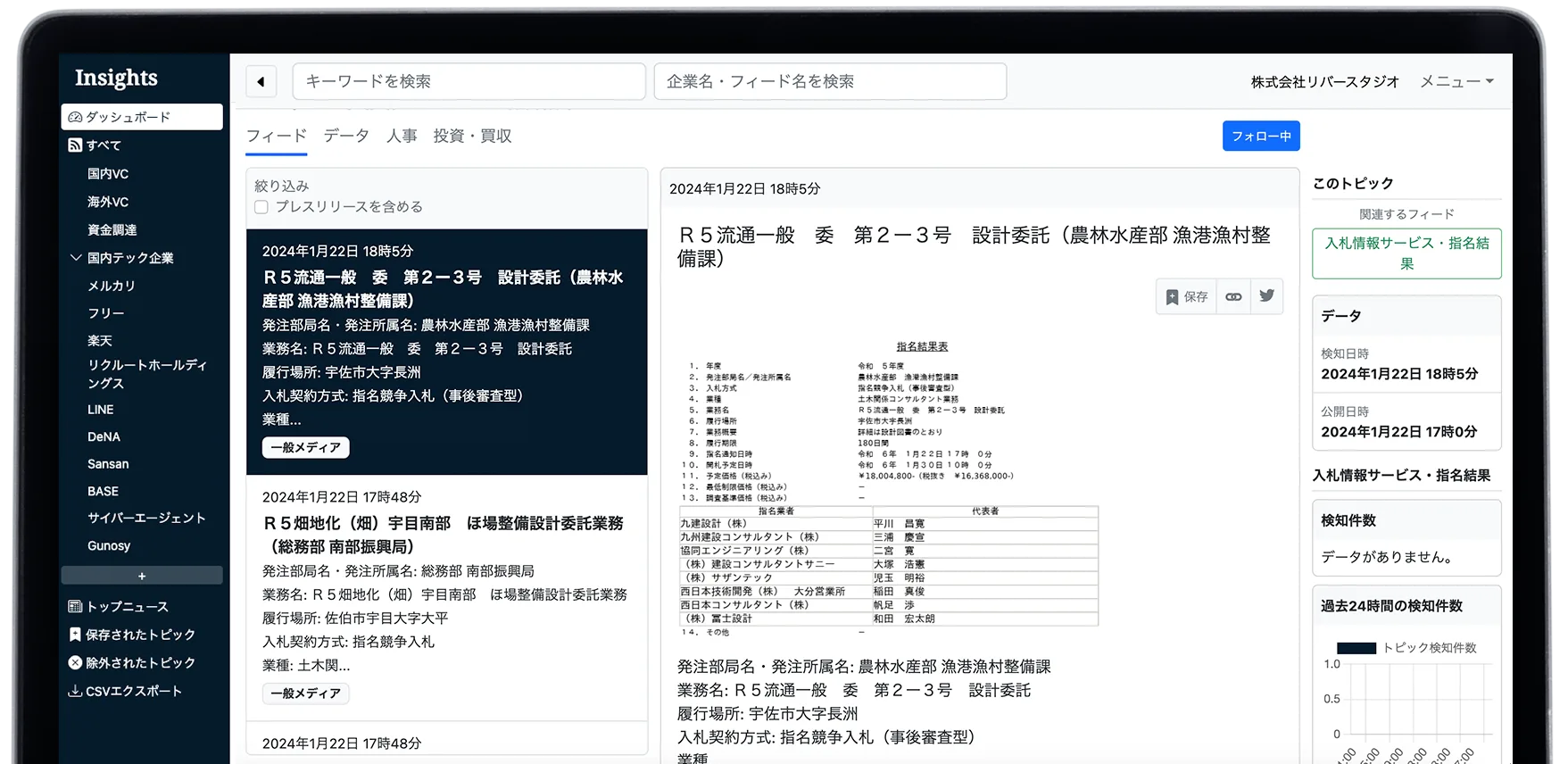Click 一般メディア tag on first article

pos(305,448)
